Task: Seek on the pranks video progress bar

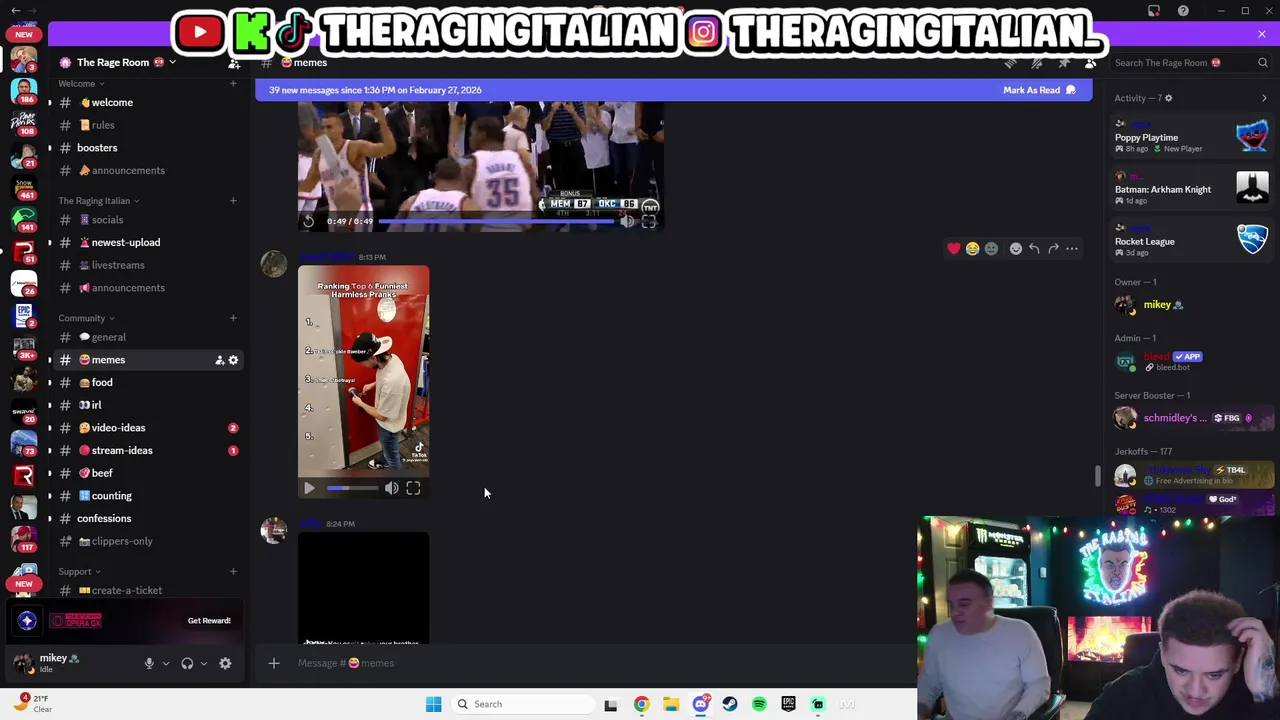Action: coord(352,488)
